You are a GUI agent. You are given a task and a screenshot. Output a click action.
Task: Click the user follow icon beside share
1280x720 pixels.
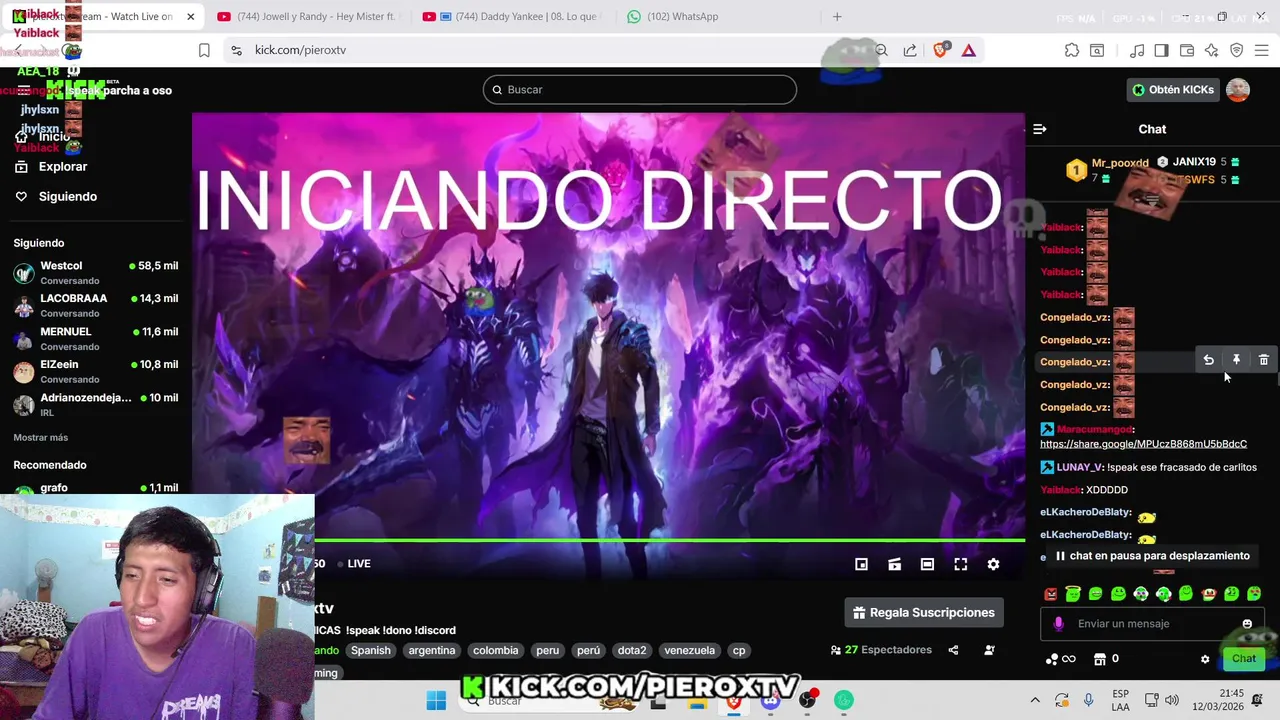click(989, 650)
